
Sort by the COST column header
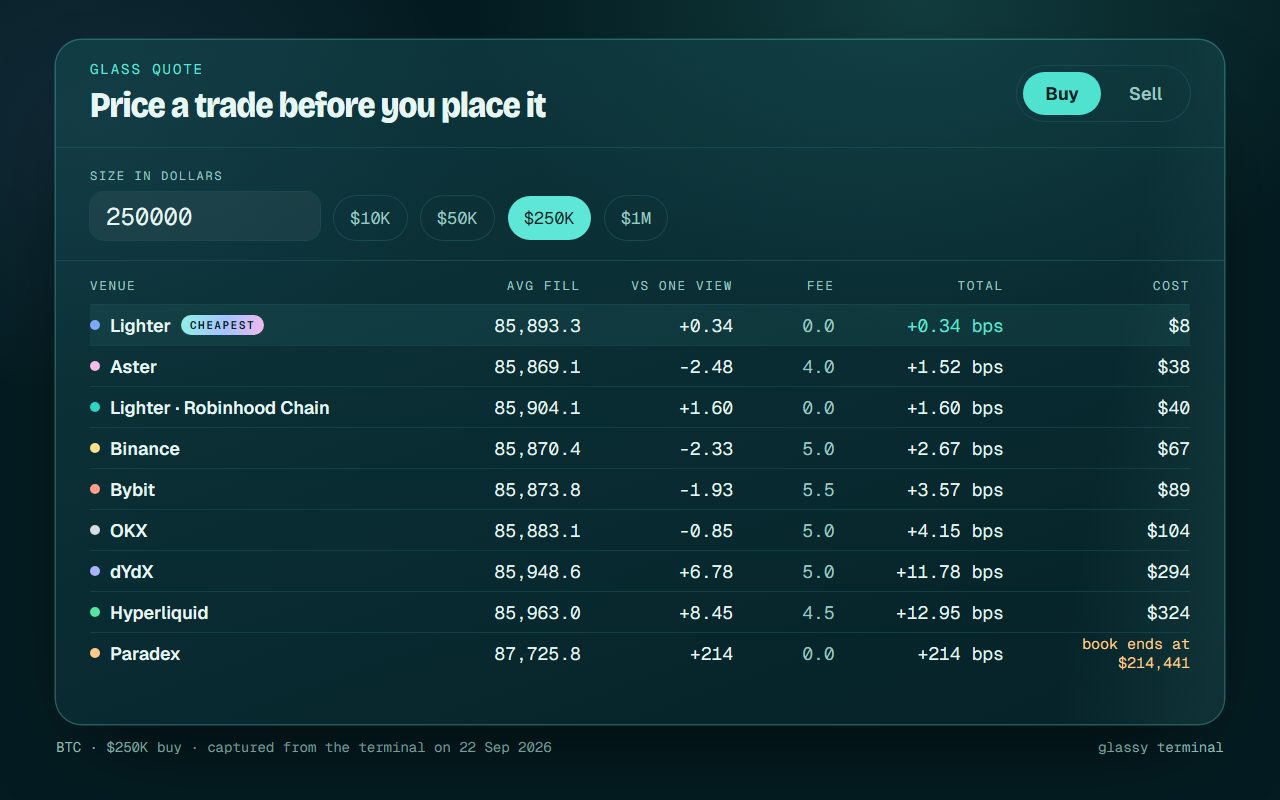click(1171, 286)
